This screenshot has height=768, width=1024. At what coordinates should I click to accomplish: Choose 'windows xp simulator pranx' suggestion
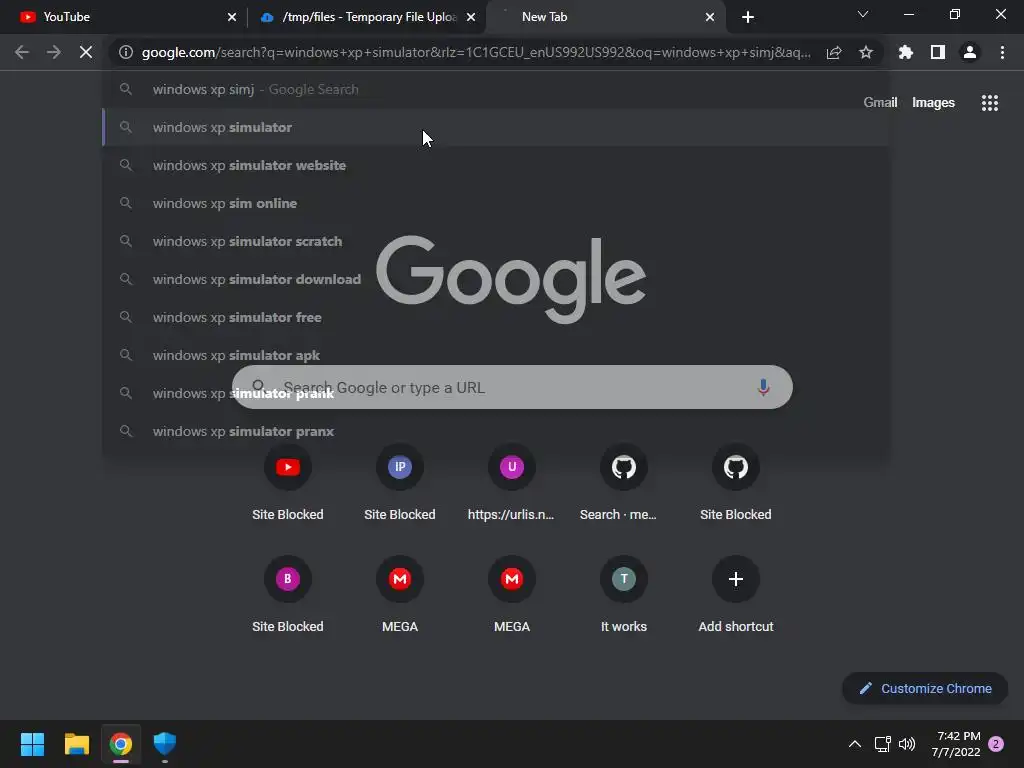pyautogui.click(x=495, y=431)
